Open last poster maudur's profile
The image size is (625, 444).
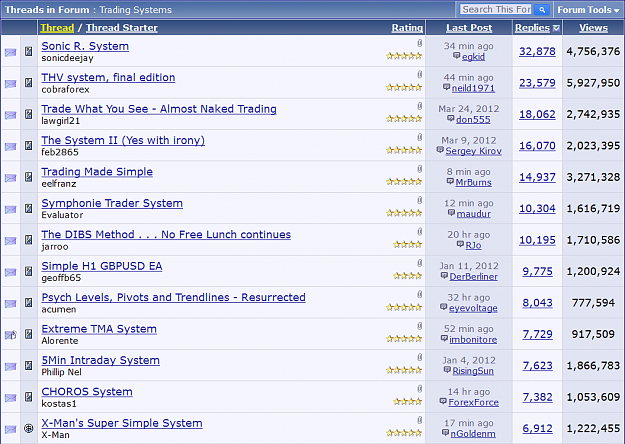point(474,214)
